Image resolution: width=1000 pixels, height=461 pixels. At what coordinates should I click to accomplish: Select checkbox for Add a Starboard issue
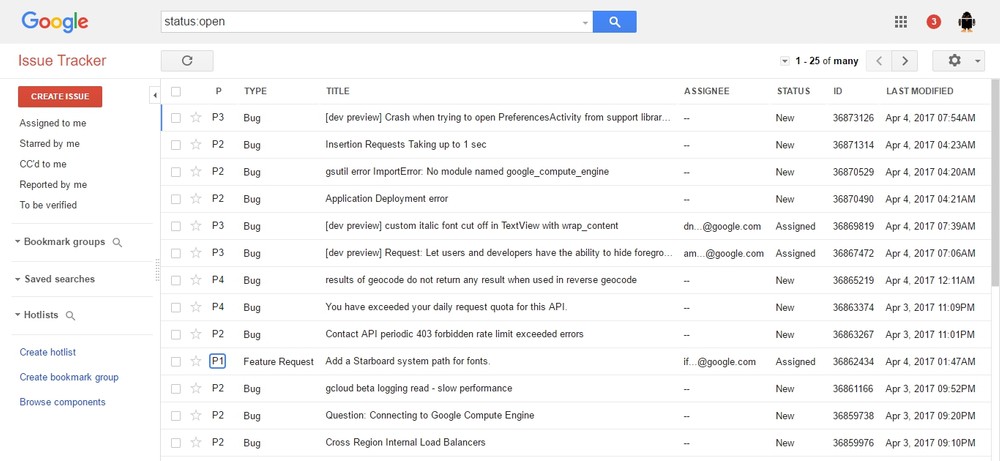pyautogui.click(x=176, y=362)
